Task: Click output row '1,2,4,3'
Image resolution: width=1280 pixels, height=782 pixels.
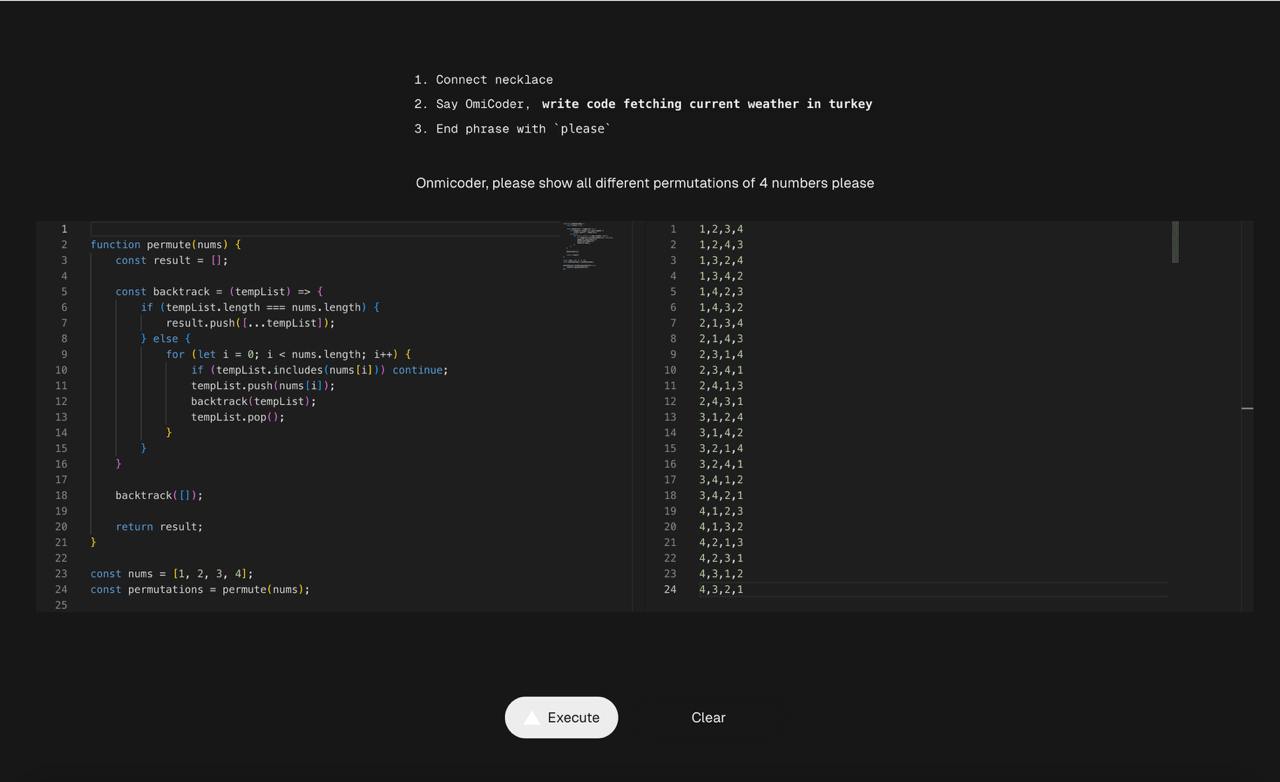Action: point(721,244)
